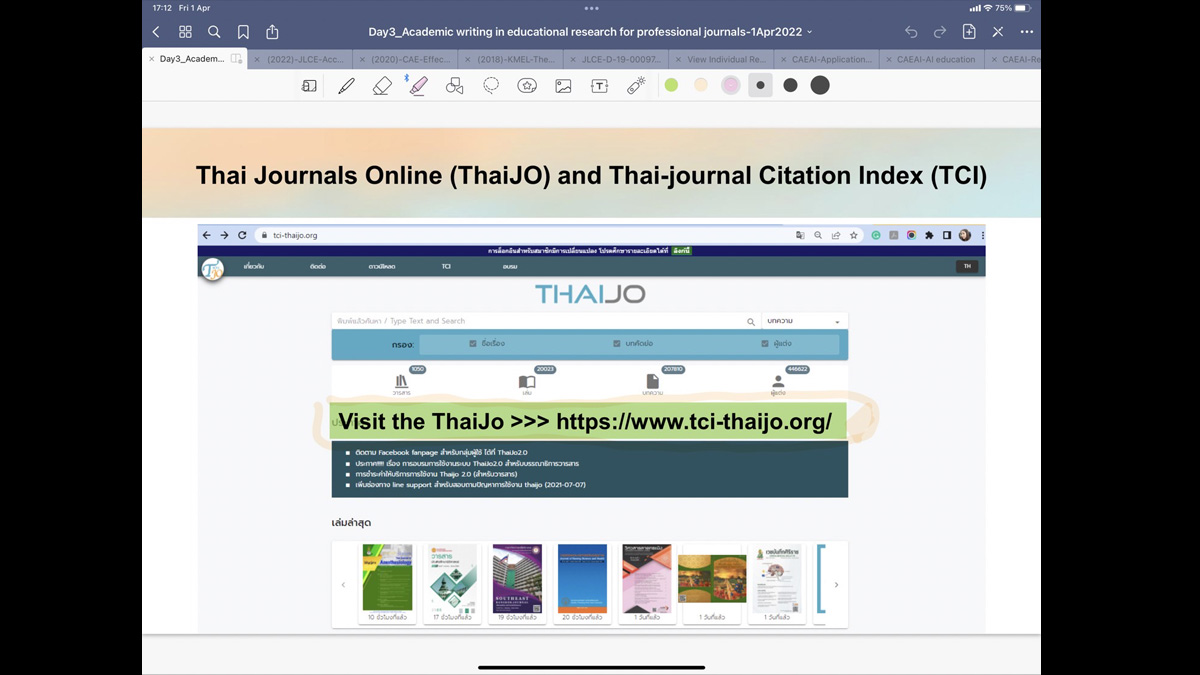Switch to the CAEAI-AI education tab
Image resolution: width=1200 pixels, height=675 pixels.
pyautogui.click(x=935, y=59)
